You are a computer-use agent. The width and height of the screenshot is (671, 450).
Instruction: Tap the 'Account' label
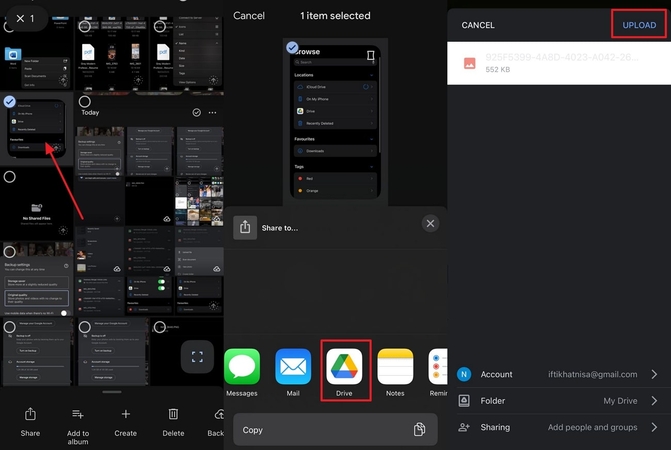496,374
